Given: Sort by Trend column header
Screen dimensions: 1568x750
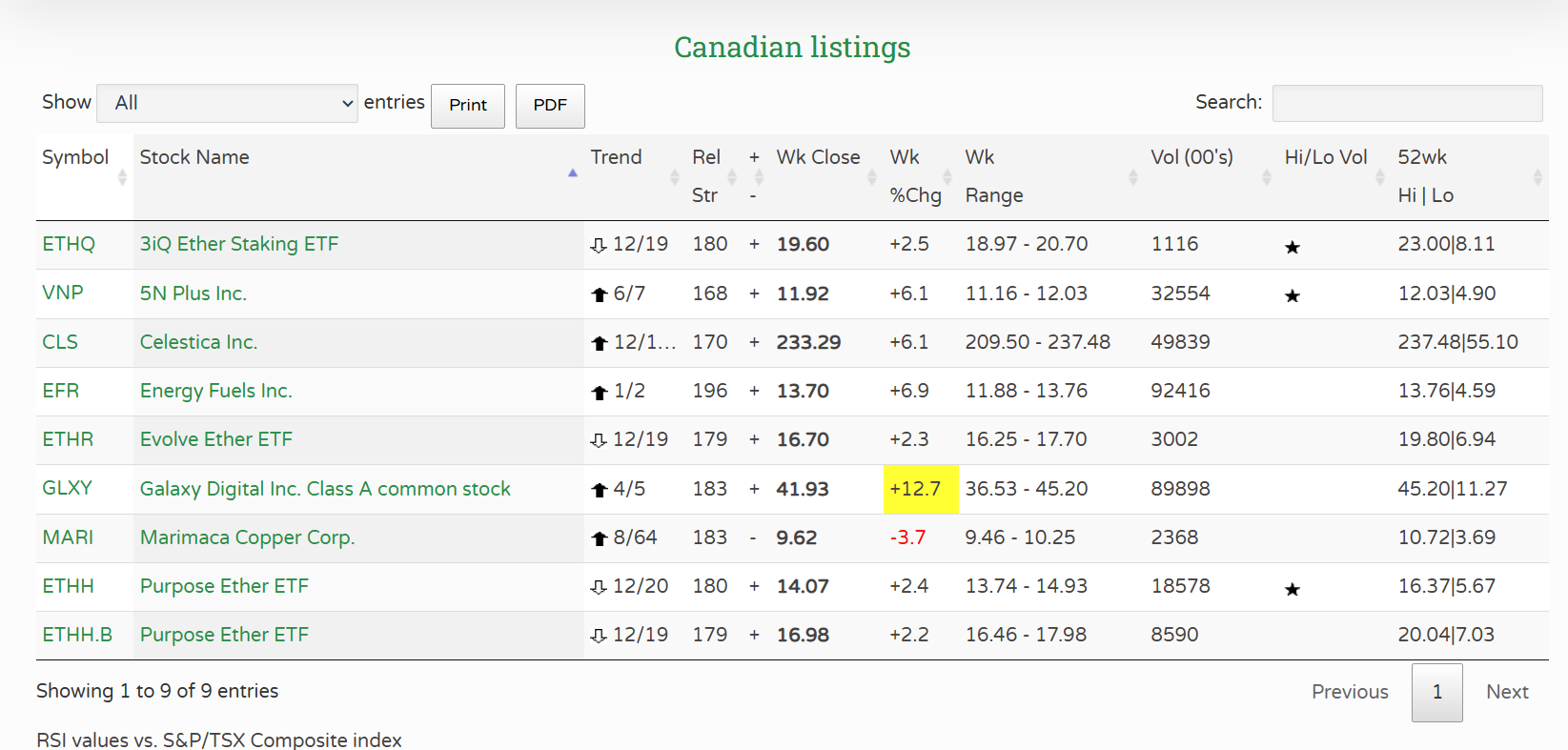Looking at the screenshot, I should [x=635, y=177].
